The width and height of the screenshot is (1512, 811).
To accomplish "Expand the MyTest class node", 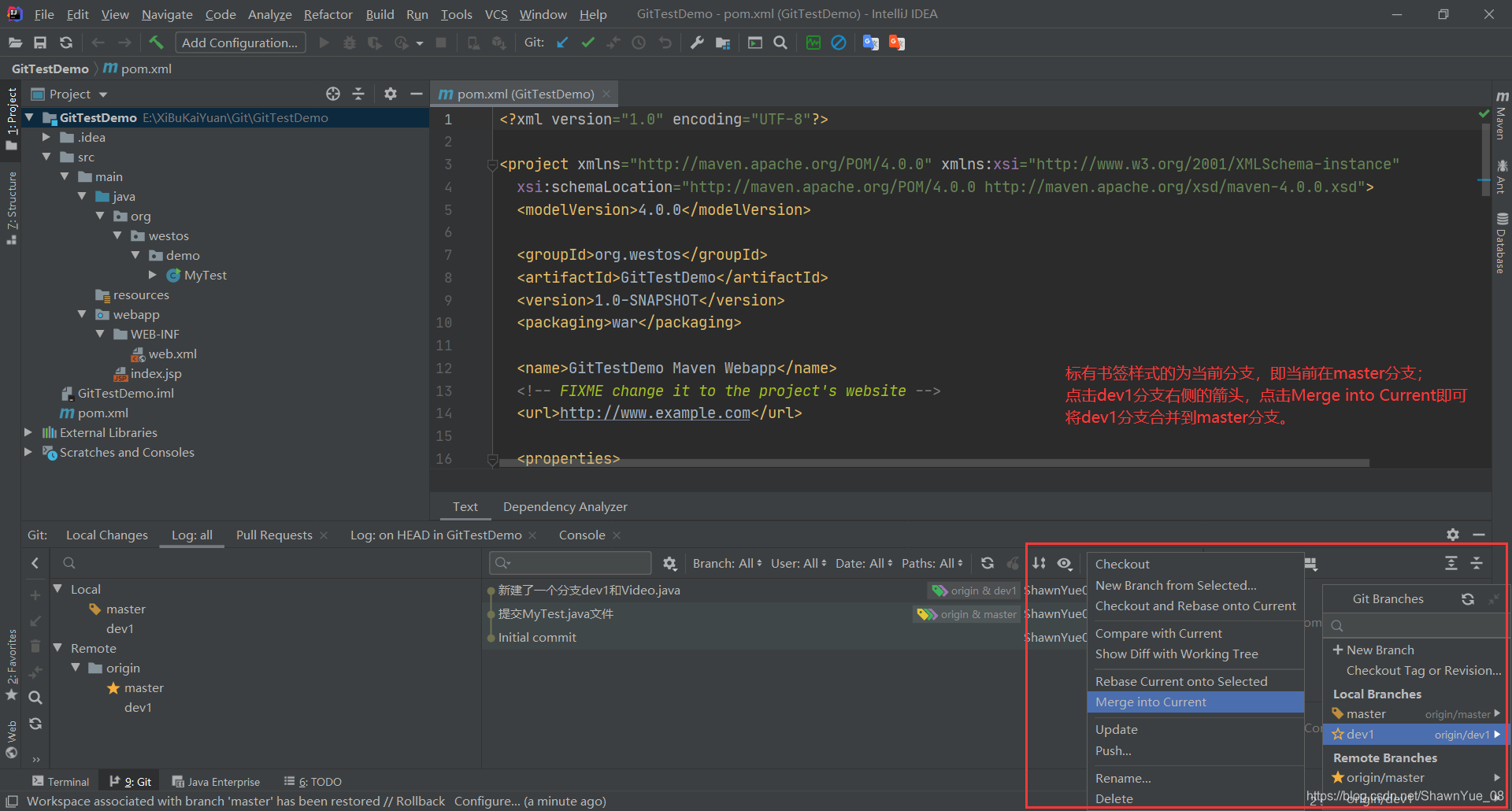I will (x=153, y=275).
